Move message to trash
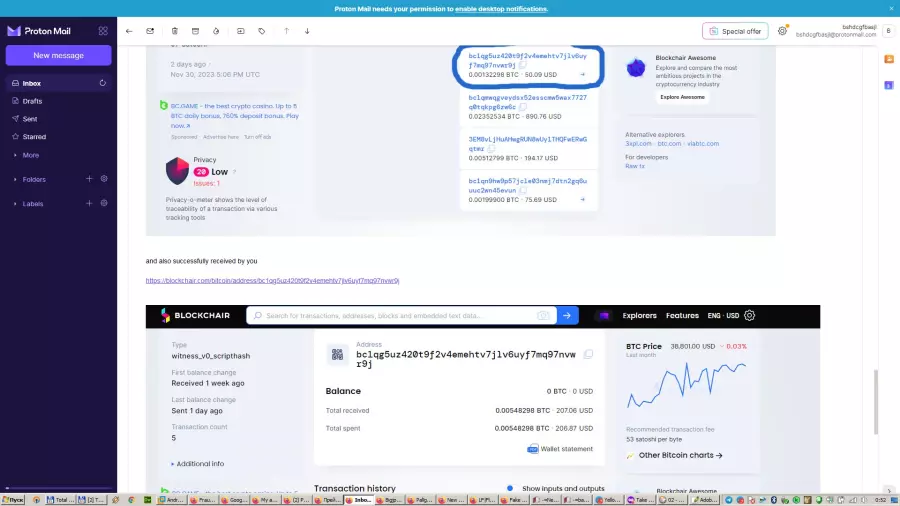Screen dimensions: 900x506 (x=174, y=31)
